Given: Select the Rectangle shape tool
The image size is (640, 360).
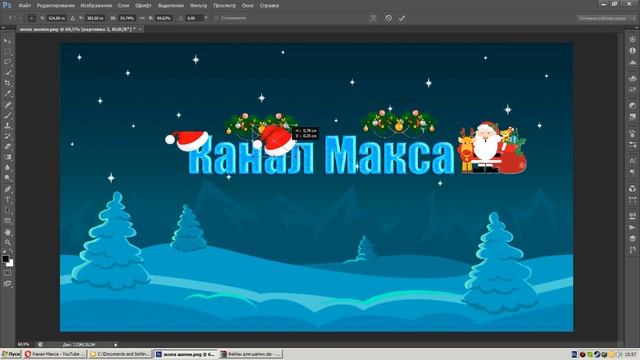Looking at the screenshot, I should (x=7, y=221).
